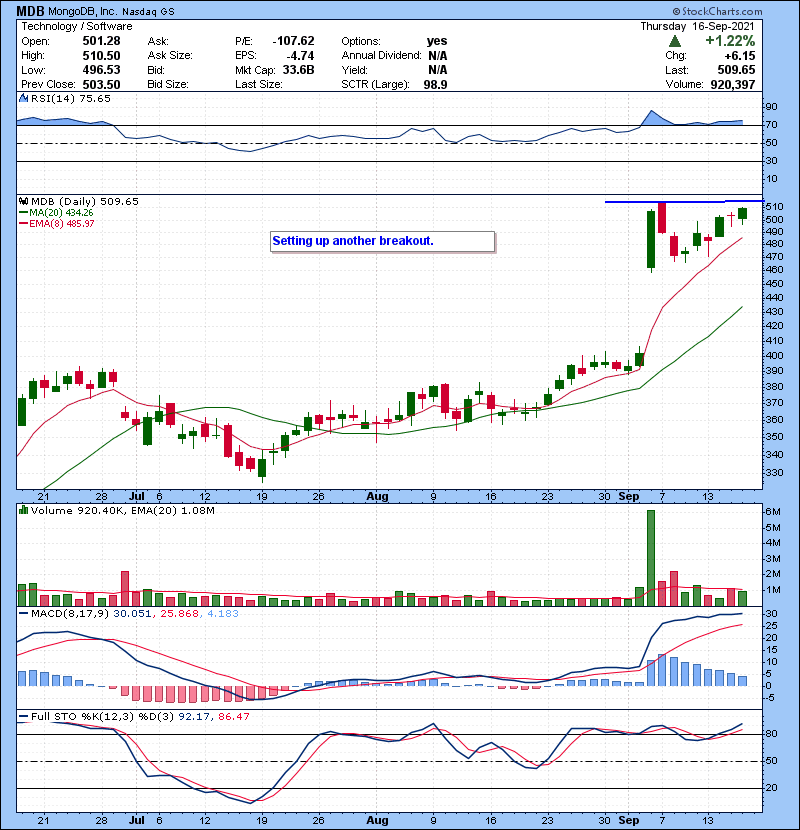The height and width of the screenshot is (830, 800).
Task: Click the Annual Dividend N/A value
Action: [437, 56]
